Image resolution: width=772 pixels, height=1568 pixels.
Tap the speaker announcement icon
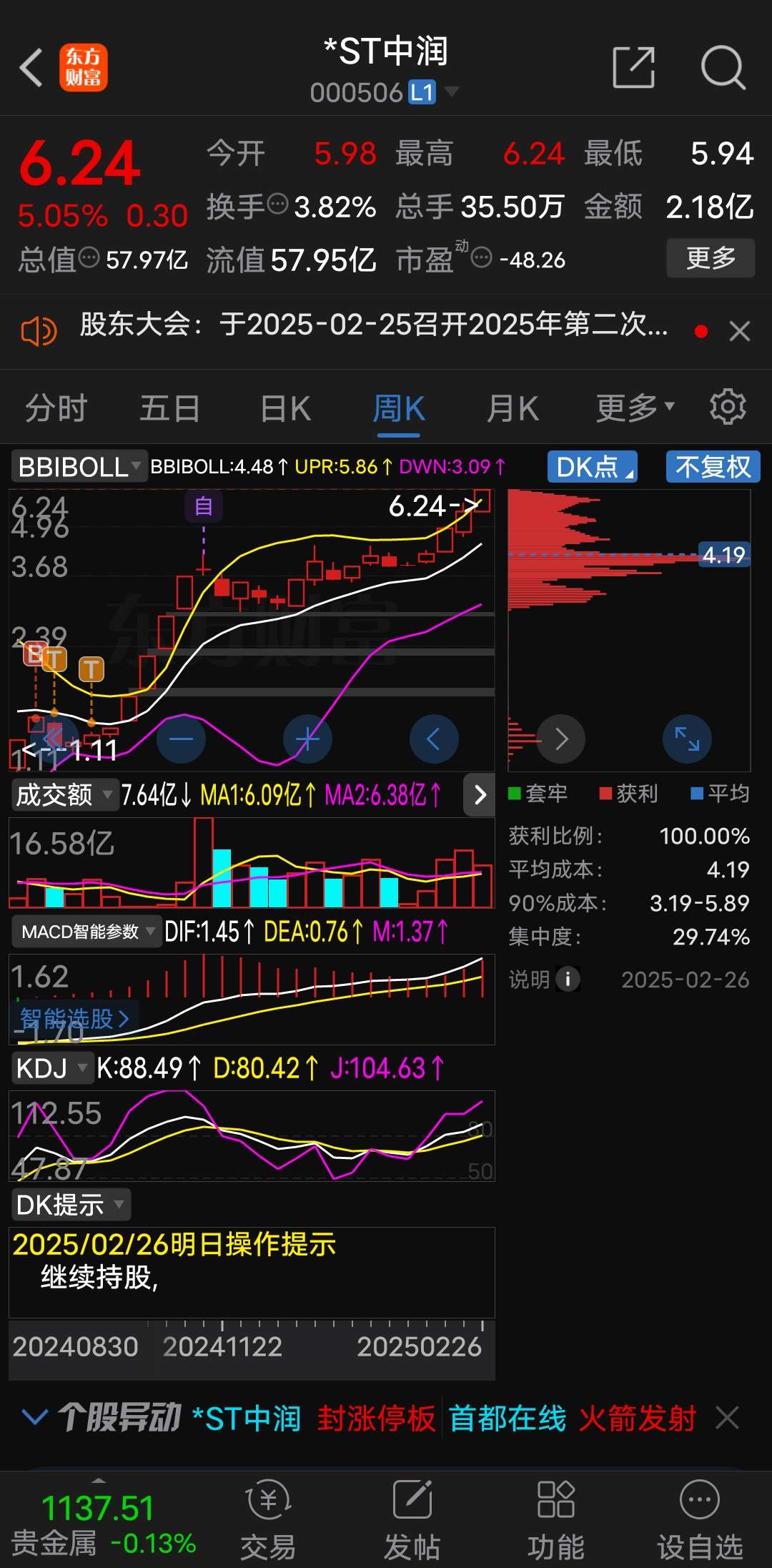(x=39, y=332)
